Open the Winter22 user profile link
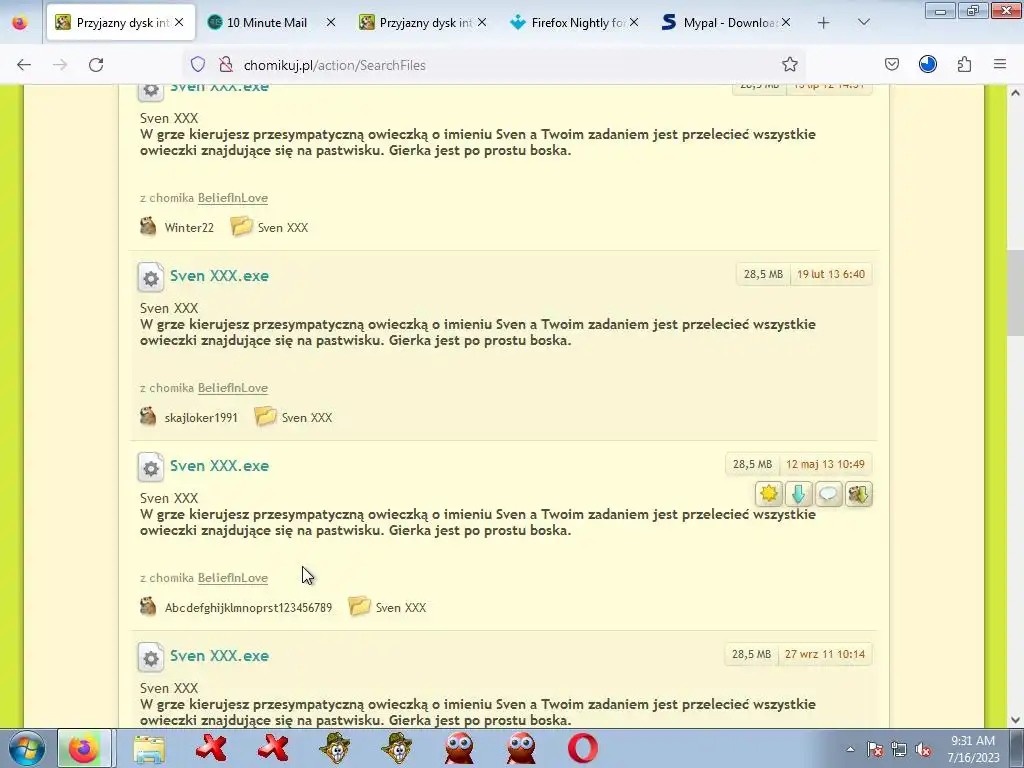 189,227
